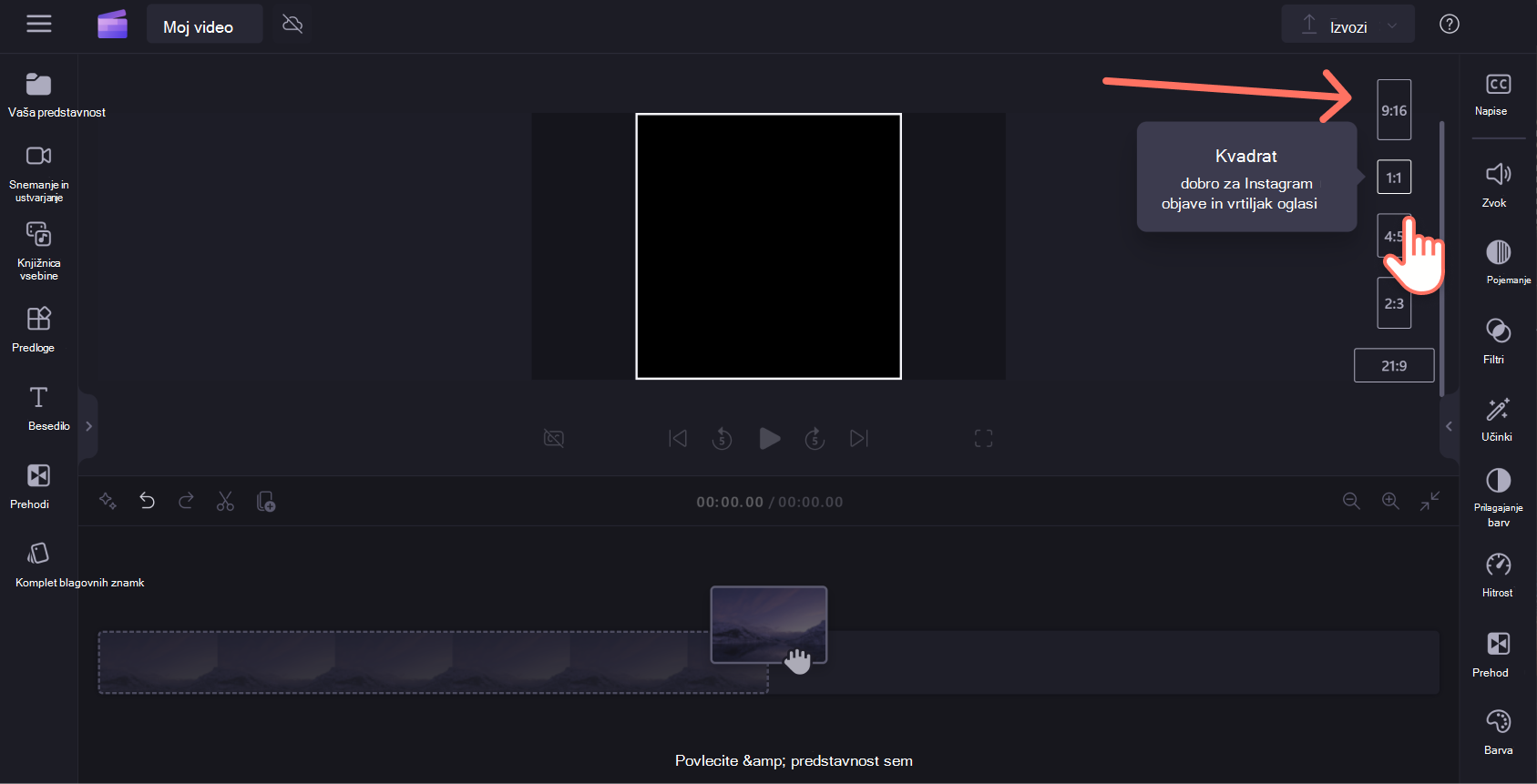Open Snemanje in ustvarjanje tab
Viewport: 1537px width, 784px height.
click(x=38, y=173)
